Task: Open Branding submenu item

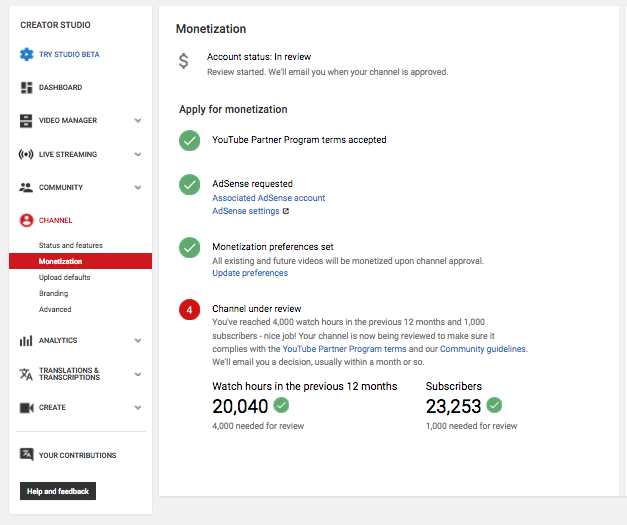Action: click(54, 293)
